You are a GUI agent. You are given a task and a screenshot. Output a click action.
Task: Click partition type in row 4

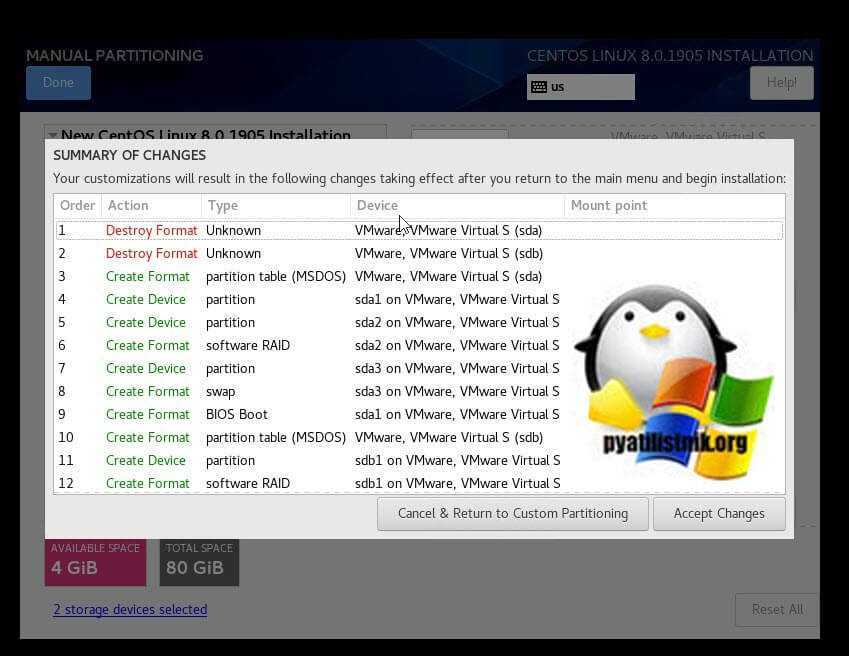230,300
